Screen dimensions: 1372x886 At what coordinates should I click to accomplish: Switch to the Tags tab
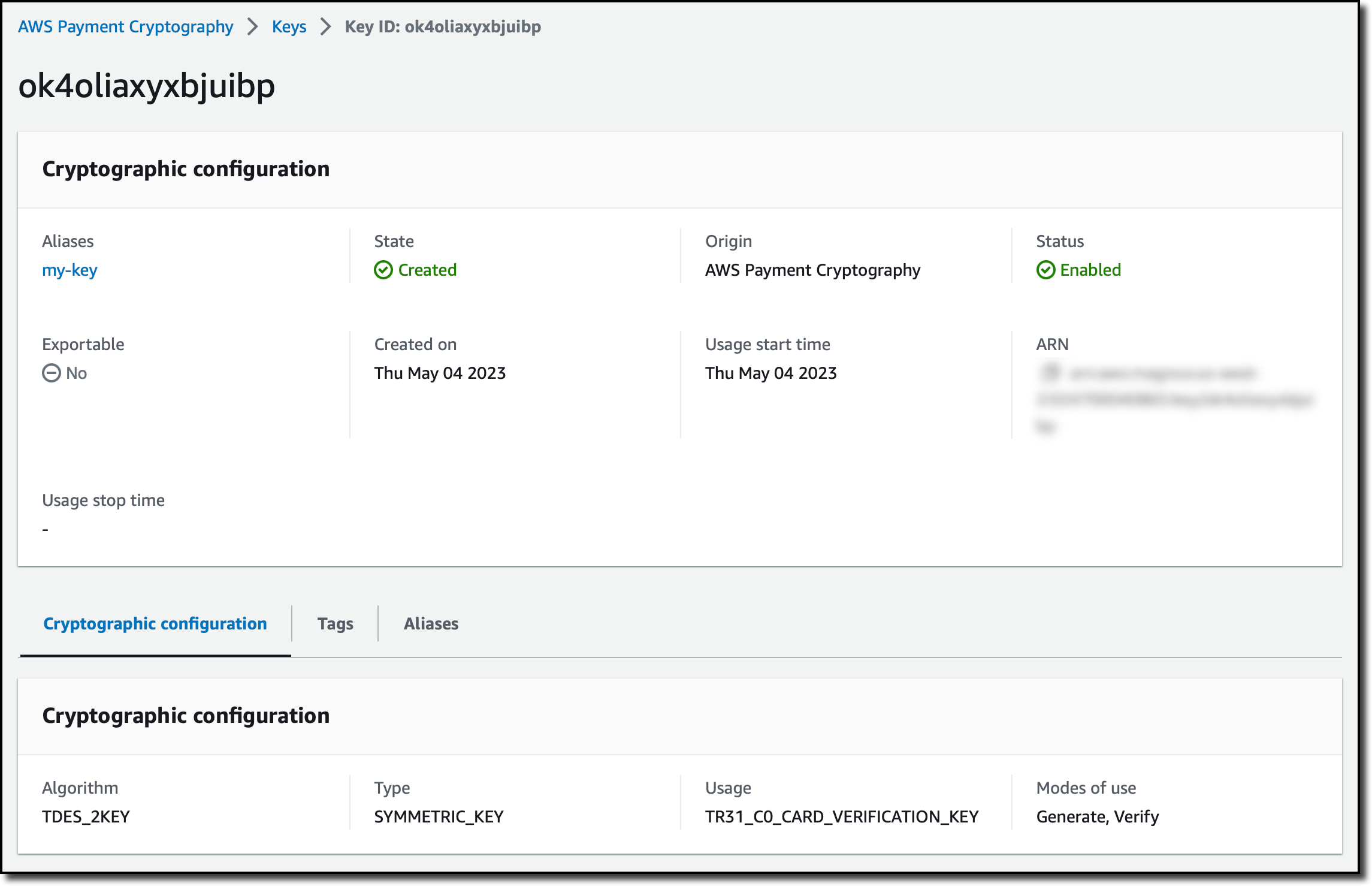point(335,624)
